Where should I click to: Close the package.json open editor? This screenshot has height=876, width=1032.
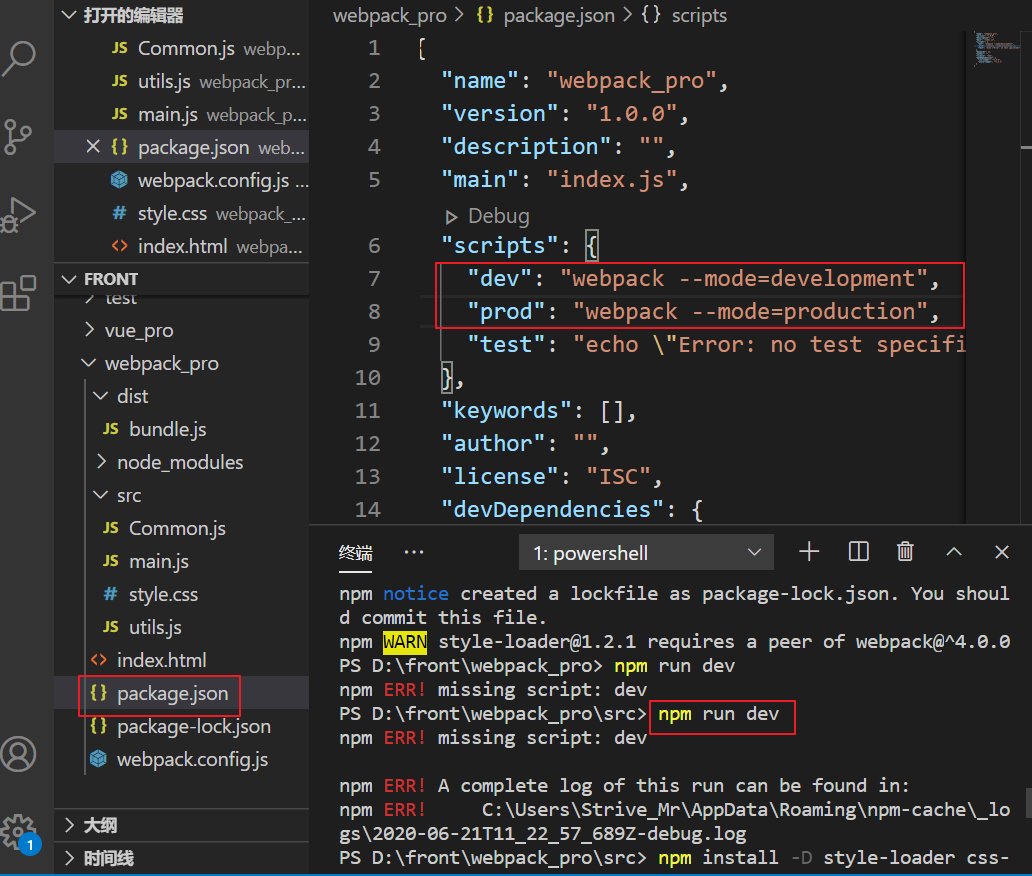tap(93, 147)
